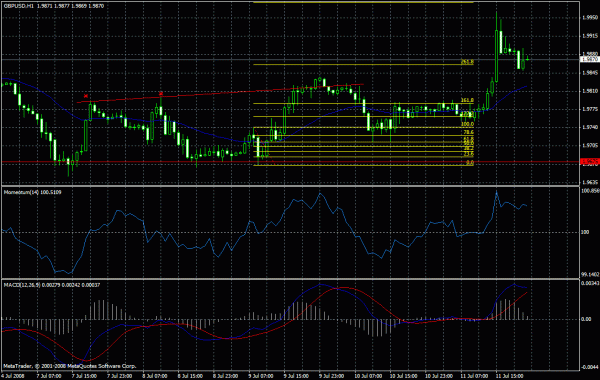The image size is (600, 380).
Task: Click the 1.9845 price scale label
Action: [x=590, y=73]
